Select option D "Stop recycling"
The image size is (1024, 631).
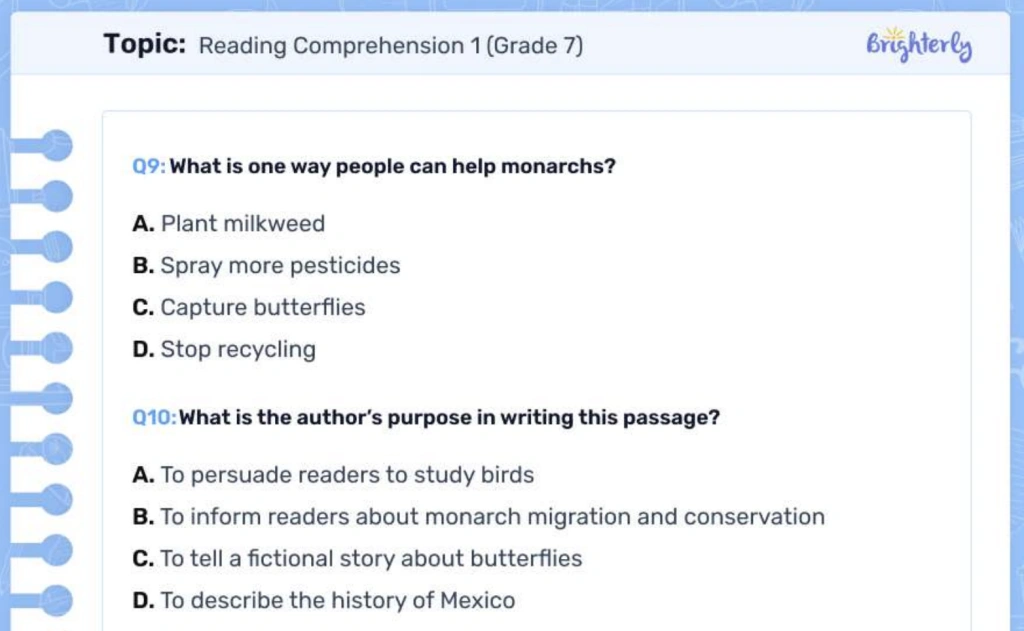point(238,350)
